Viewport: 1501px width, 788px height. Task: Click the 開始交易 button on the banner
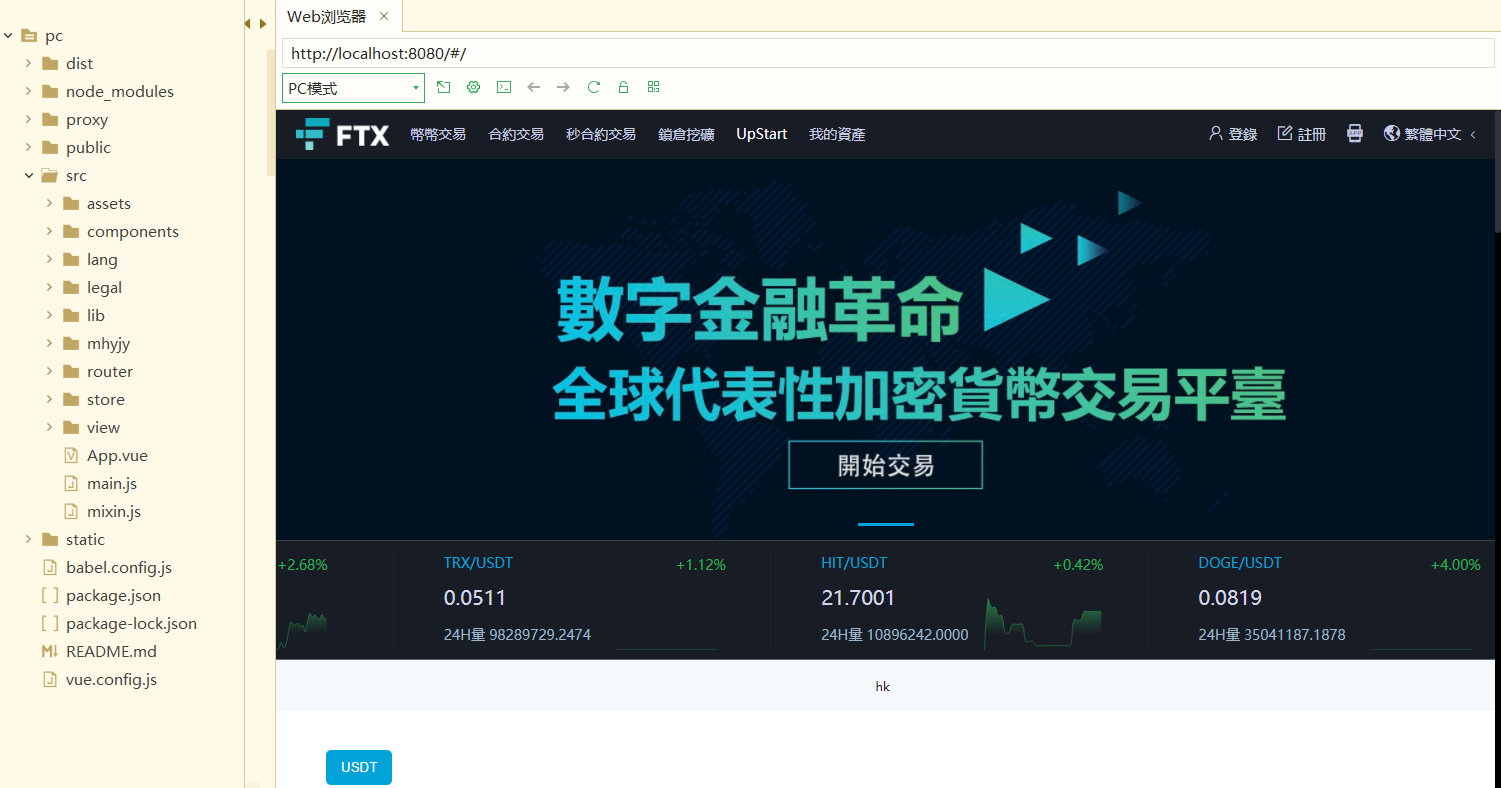coord(884,464)
